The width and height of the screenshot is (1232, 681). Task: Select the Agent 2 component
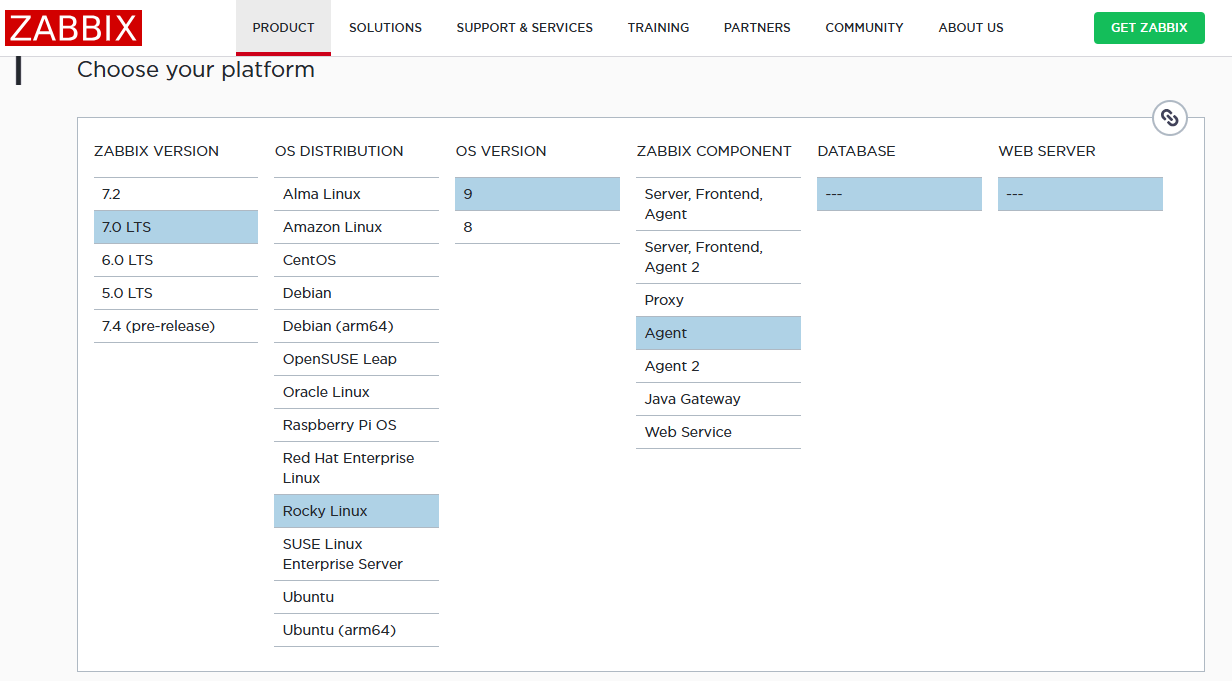(x=719, y=366)
